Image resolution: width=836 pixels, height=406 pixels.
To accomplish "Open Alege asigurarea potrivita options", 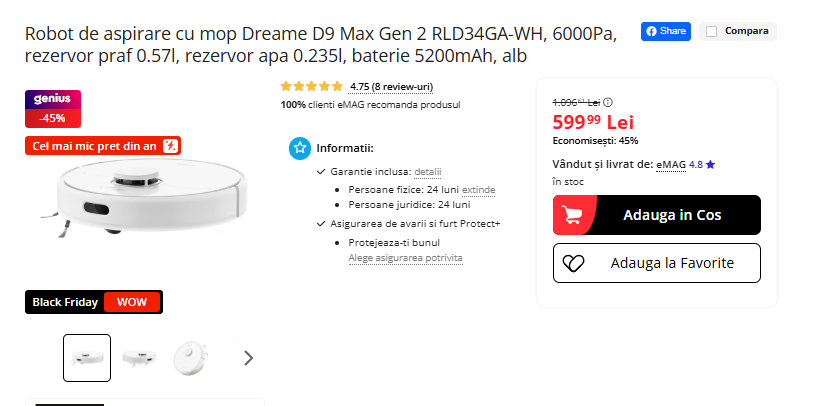I will (x=405, y=258).
